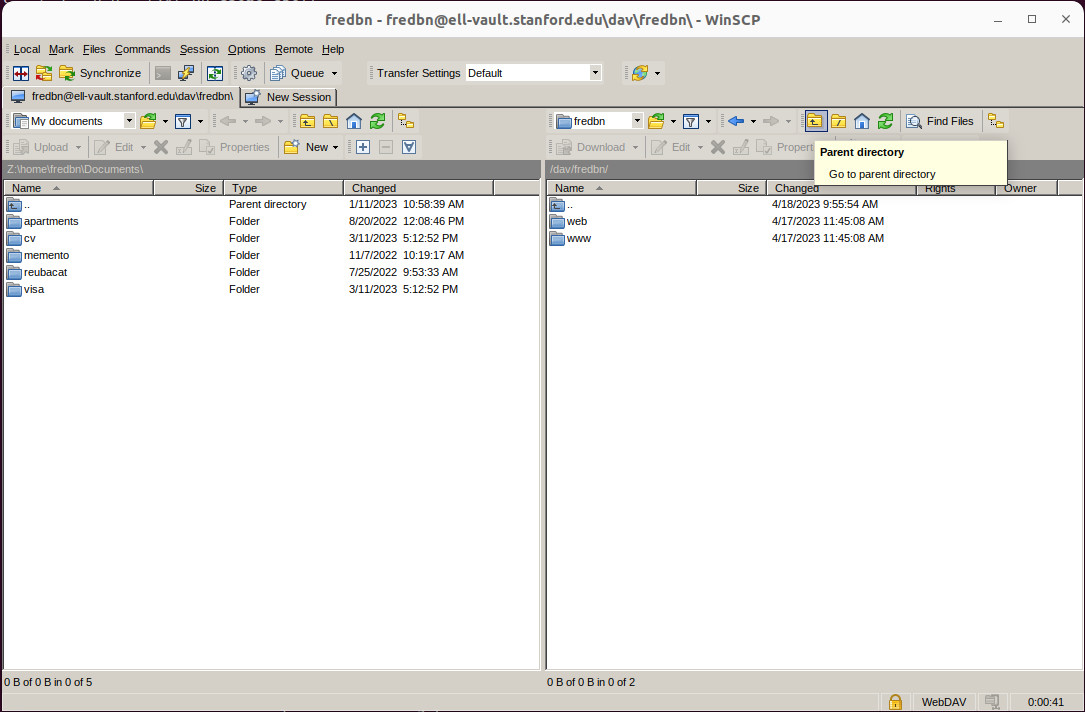Open the Commands menu

tap(142, 49)
